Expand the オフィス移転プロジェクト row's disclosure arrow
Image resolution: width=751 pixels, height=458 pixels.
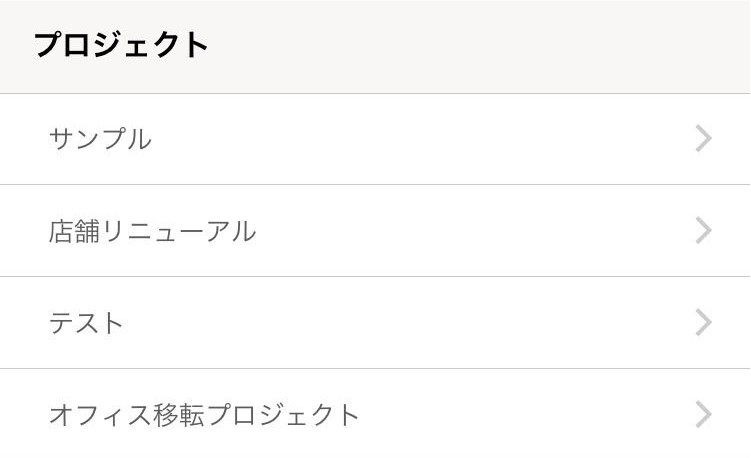tap(703, 414)
